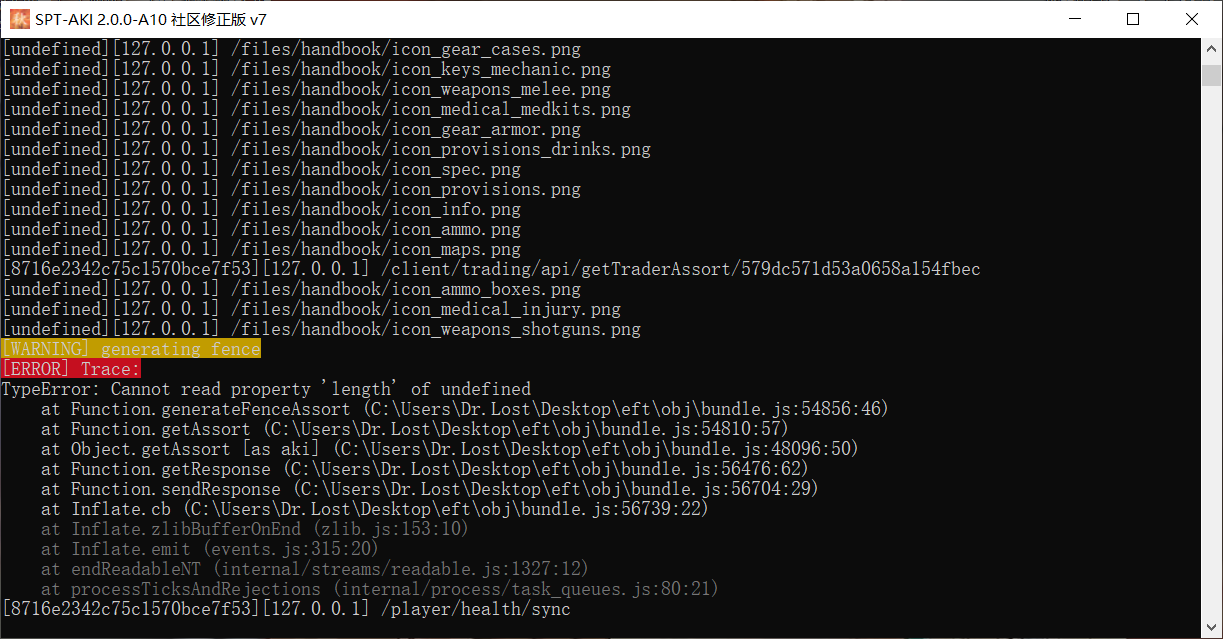Click the TypeError cannot read property line

[266, 389]
